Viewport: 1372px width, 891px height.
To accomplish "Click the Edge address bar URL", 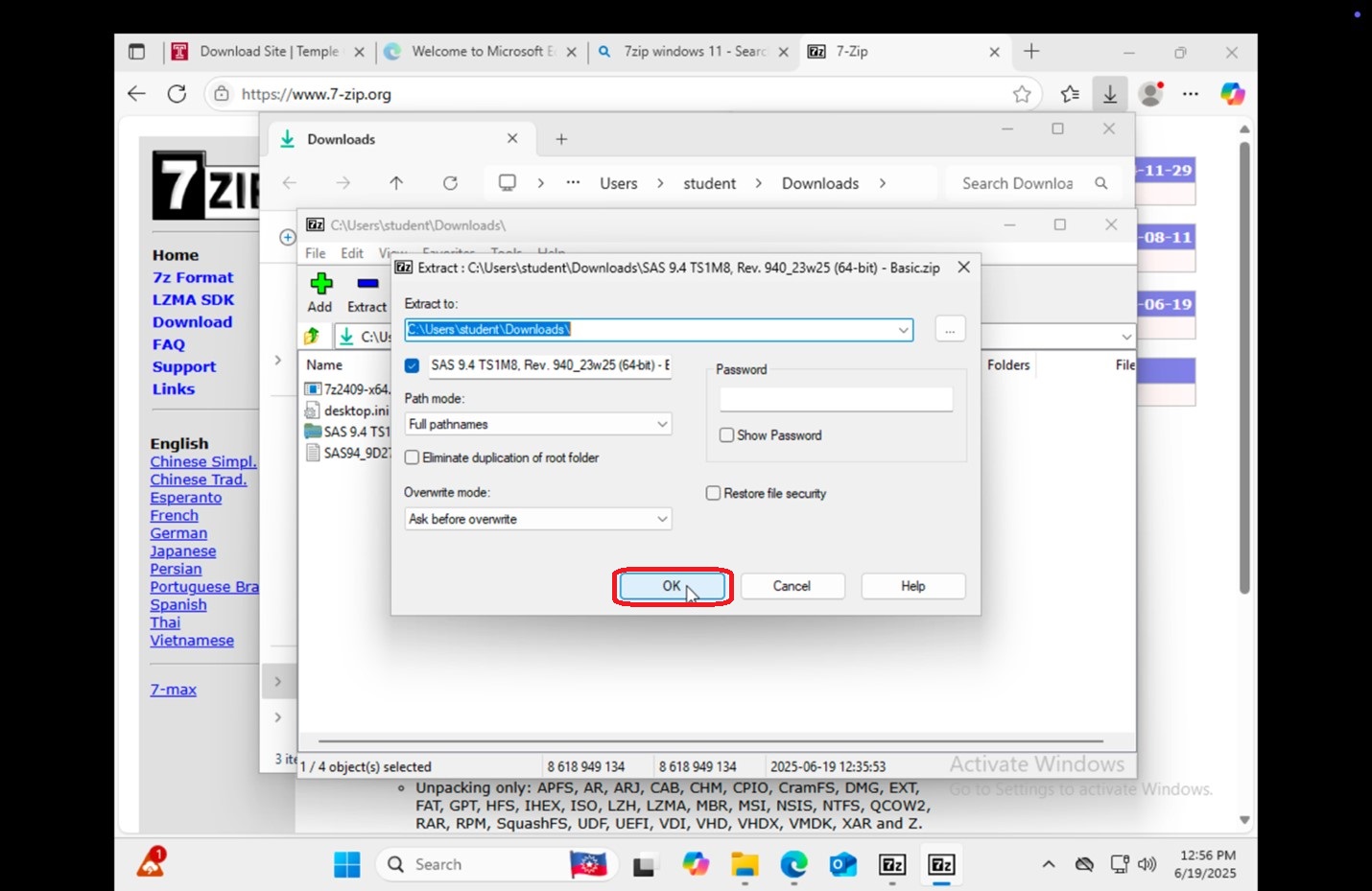I will click(x=317, y=94).
